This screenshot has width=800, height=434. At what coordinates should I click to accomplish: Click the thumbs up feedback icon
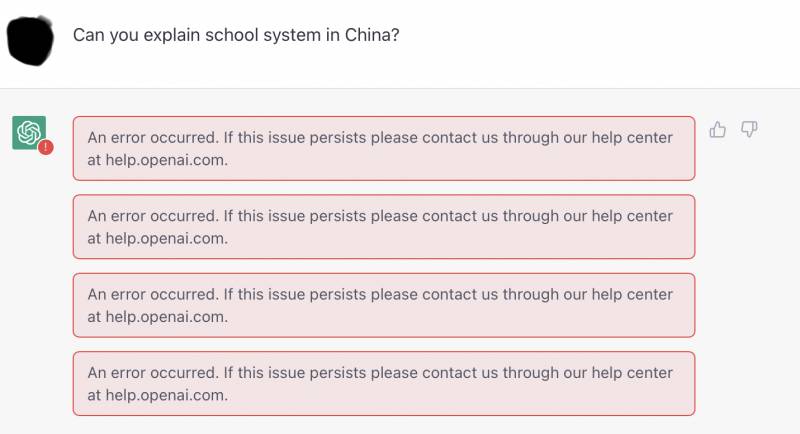tap(717, 129)
